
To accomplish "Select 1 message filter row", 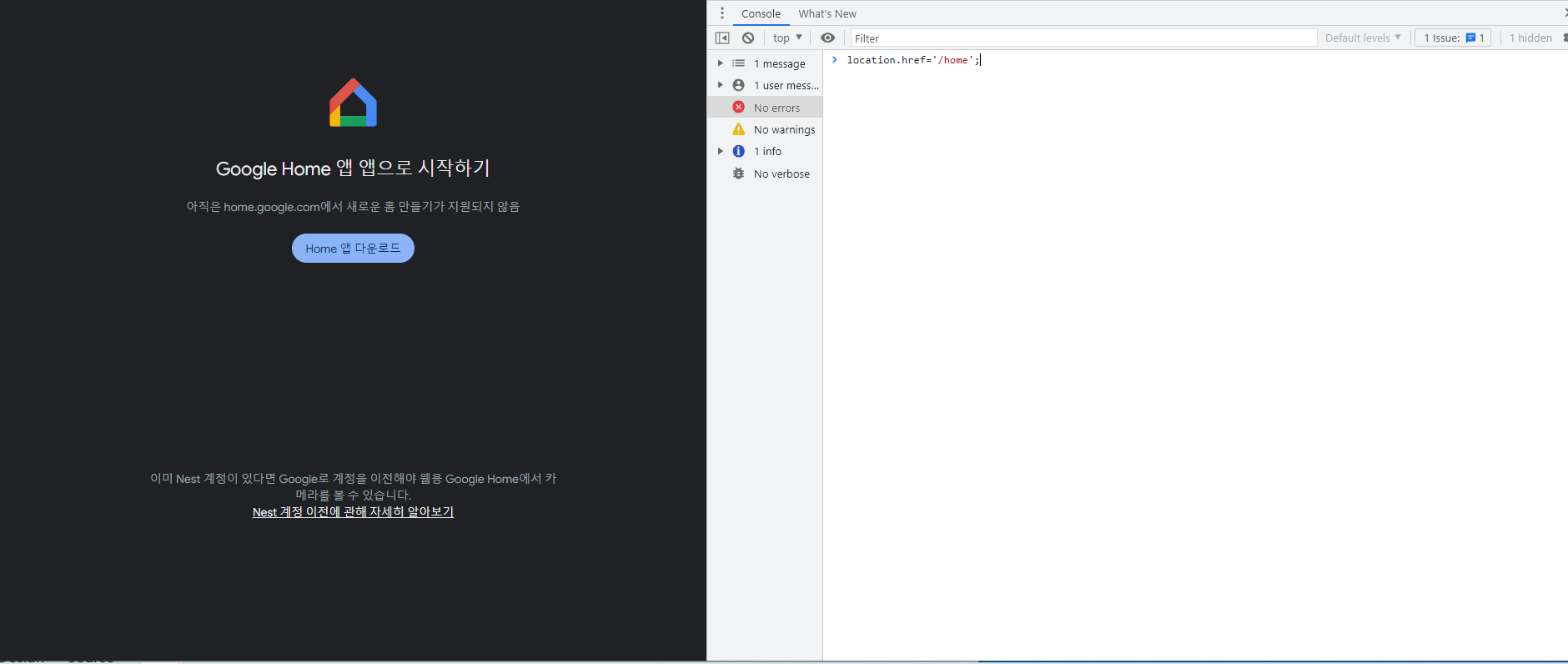I will [765, 63].
